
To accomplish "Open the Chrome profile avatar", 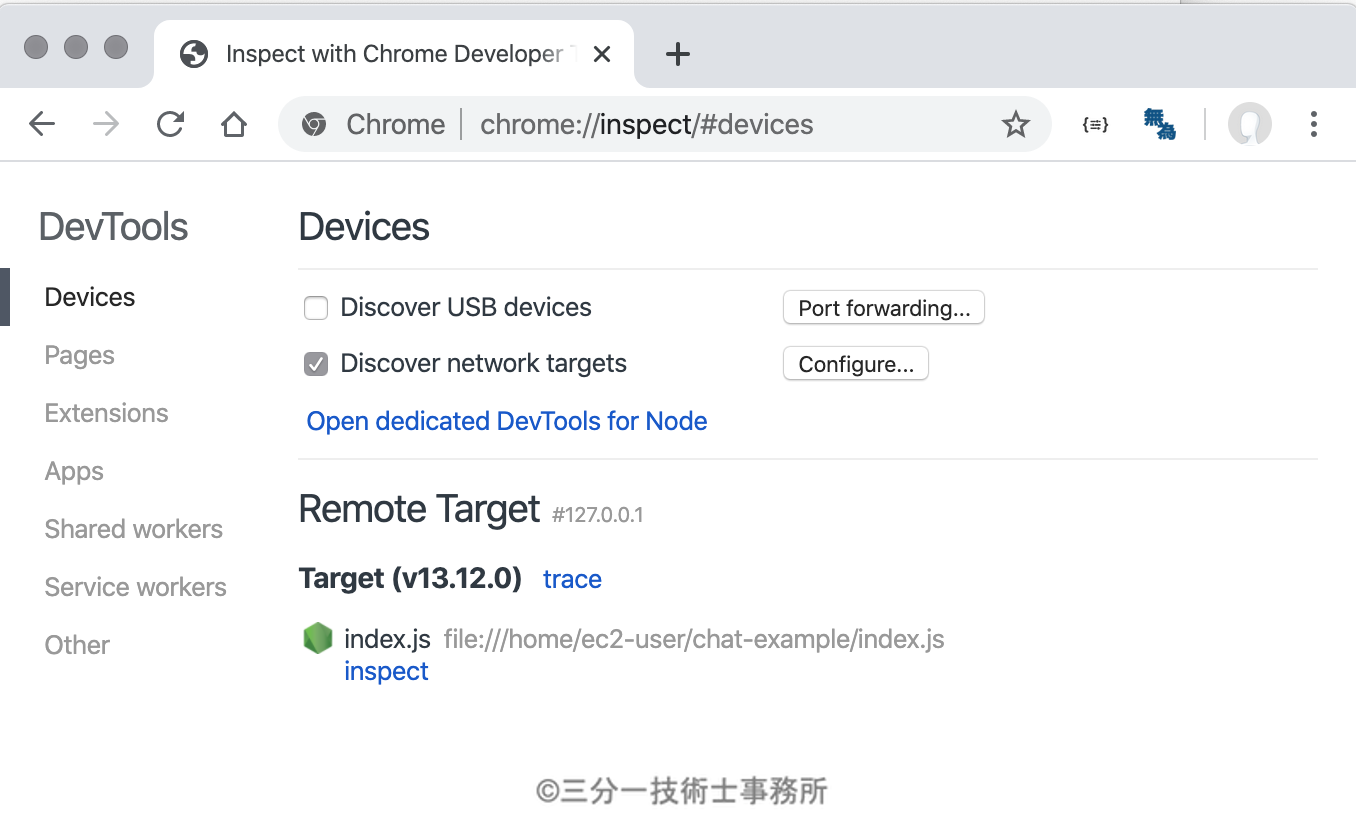I will (1250, 124).
